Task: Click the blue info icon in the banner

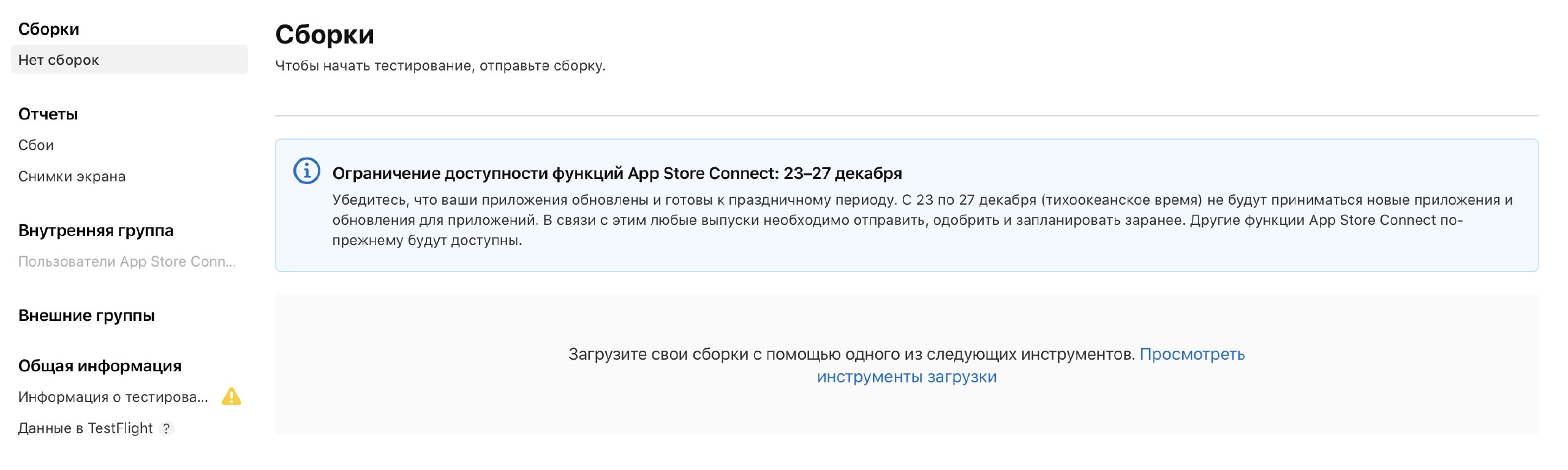Action: point(307,171)
